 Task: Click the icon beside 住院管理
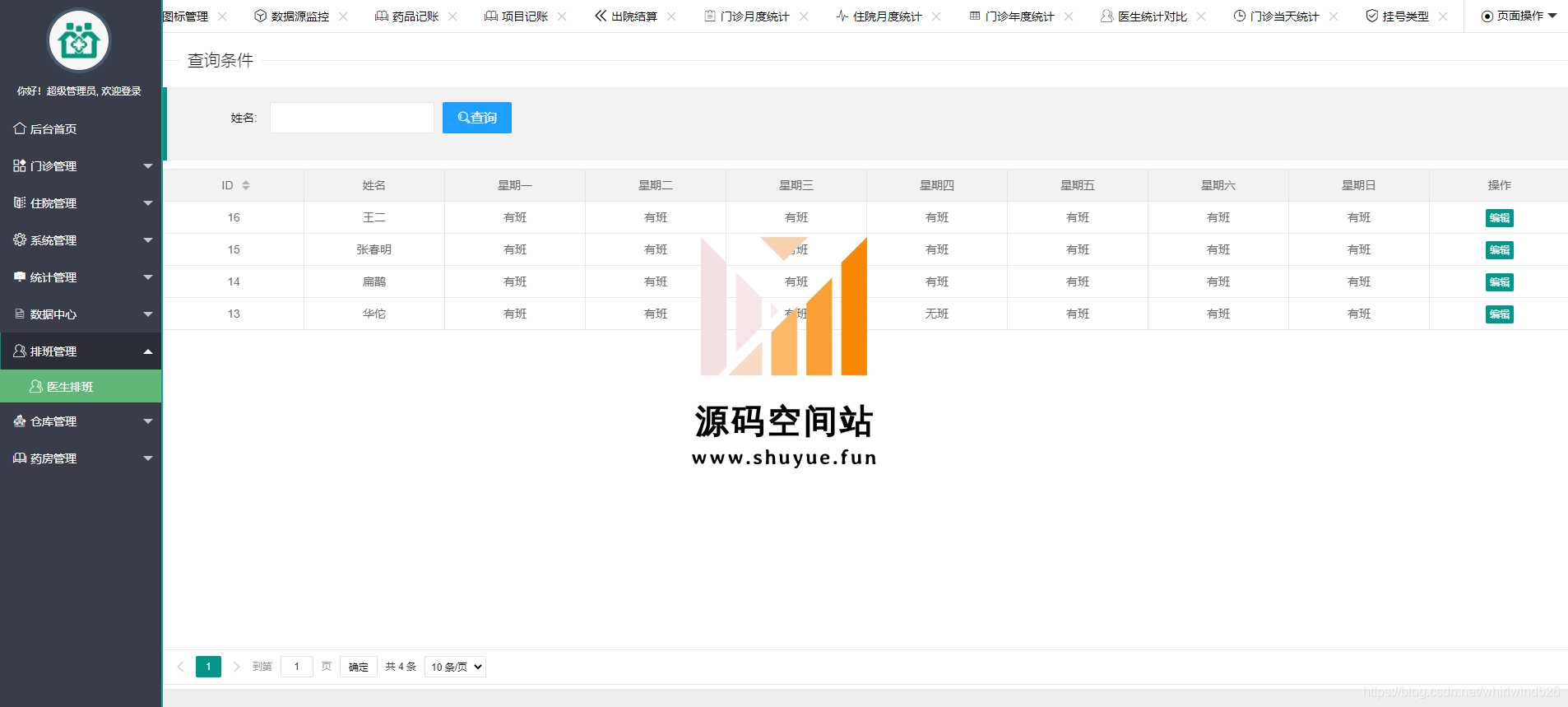click(x=20, y=202)
